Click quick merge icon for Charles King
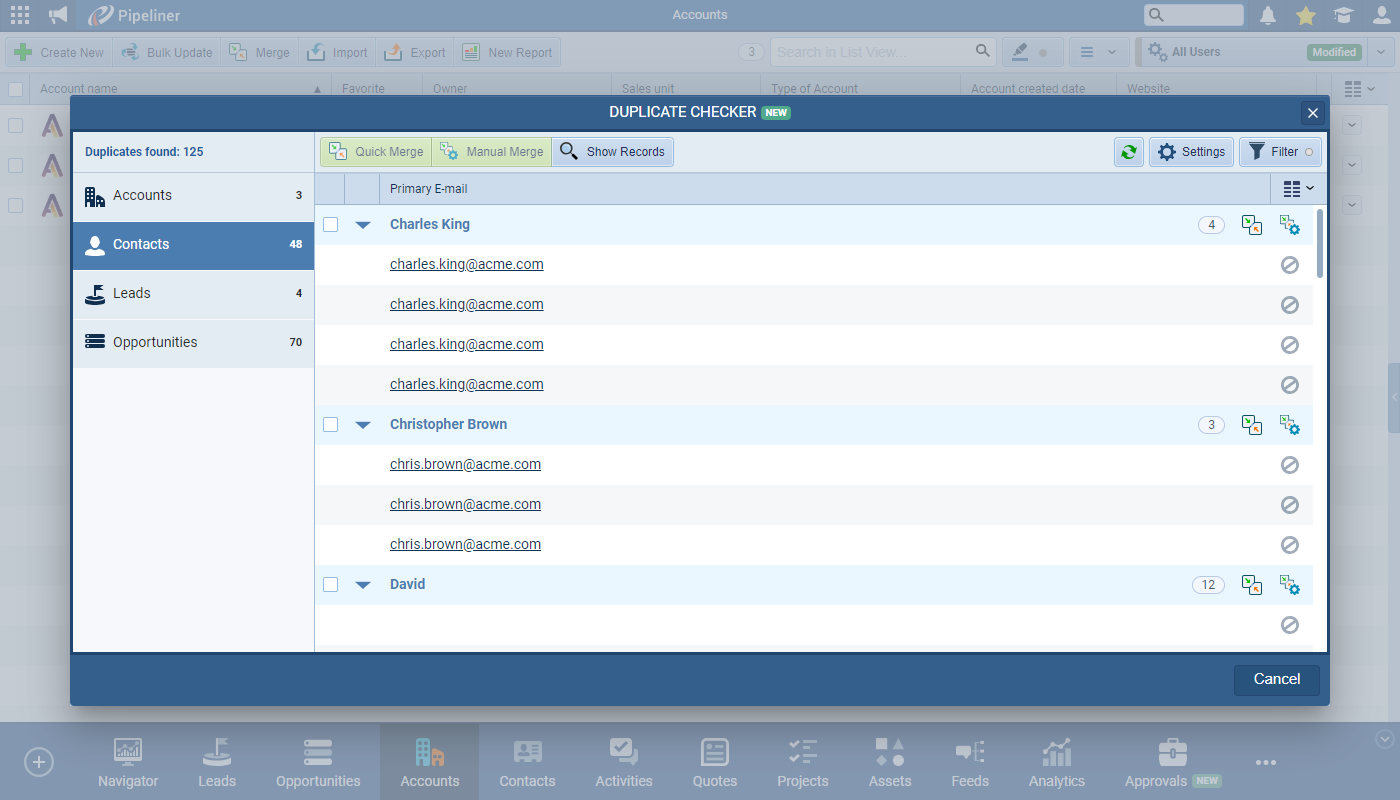This screenshot has height=800, width=1400. (x=1251, y=225)
